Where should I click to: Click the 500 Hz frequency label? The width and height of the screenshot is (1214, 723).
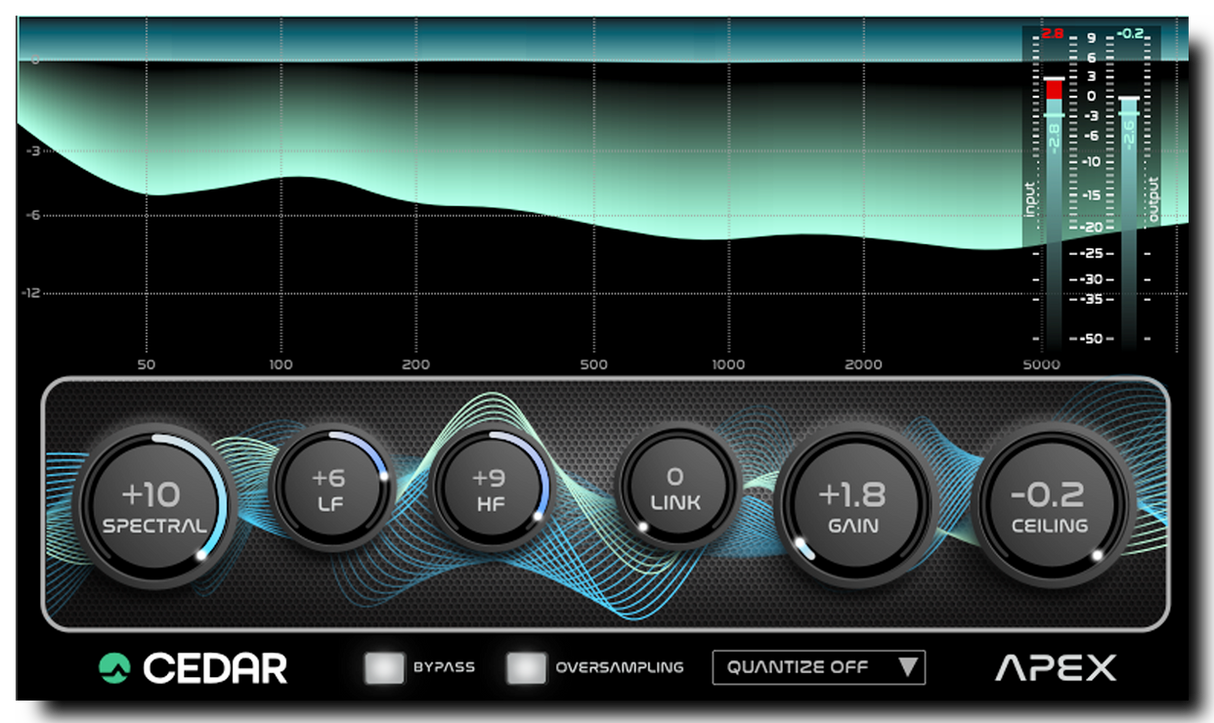[594, 365]
